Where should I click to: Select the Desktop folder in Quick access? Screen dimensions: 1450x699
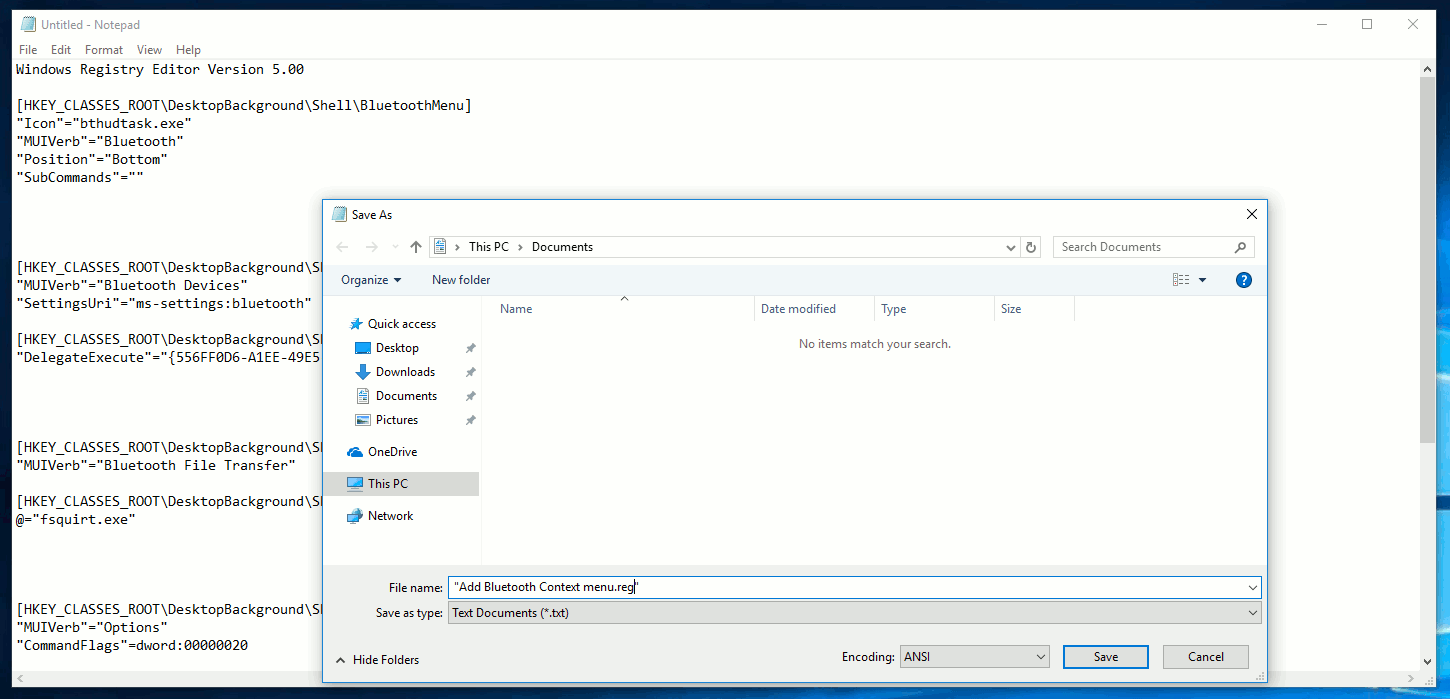[397, 348]
